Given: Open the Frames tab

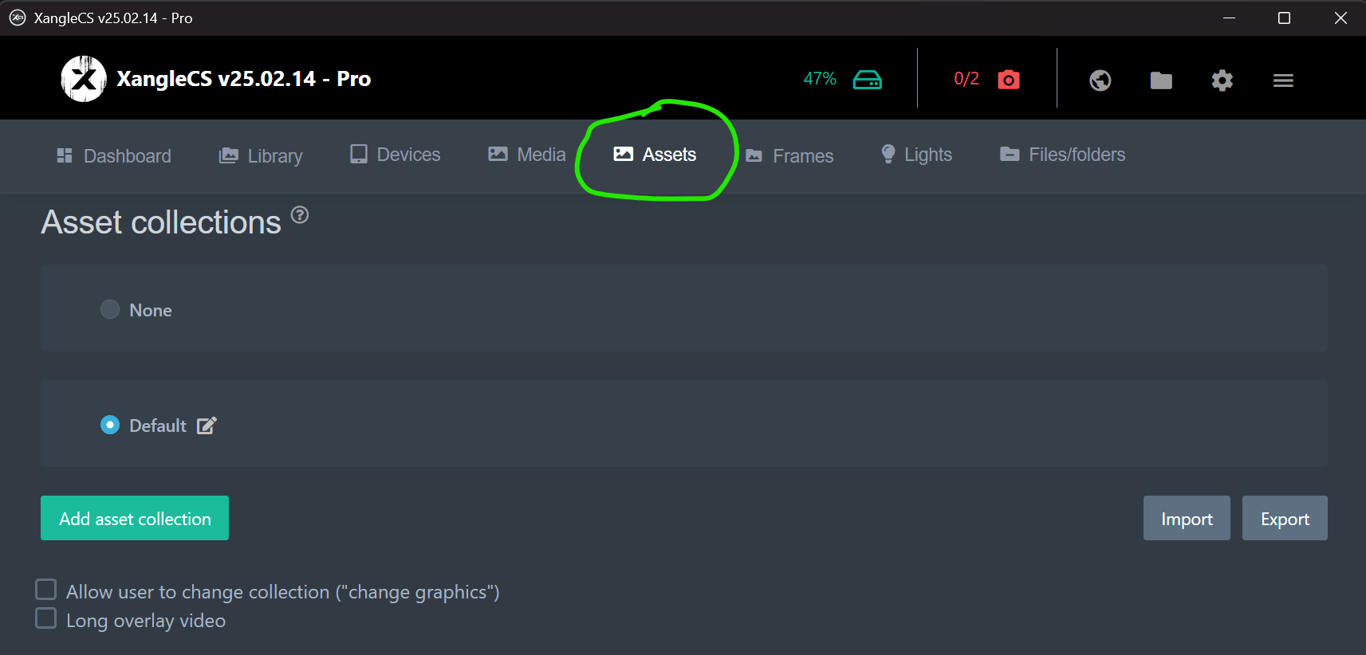Looking at the screenshot, I should (789, 156).
